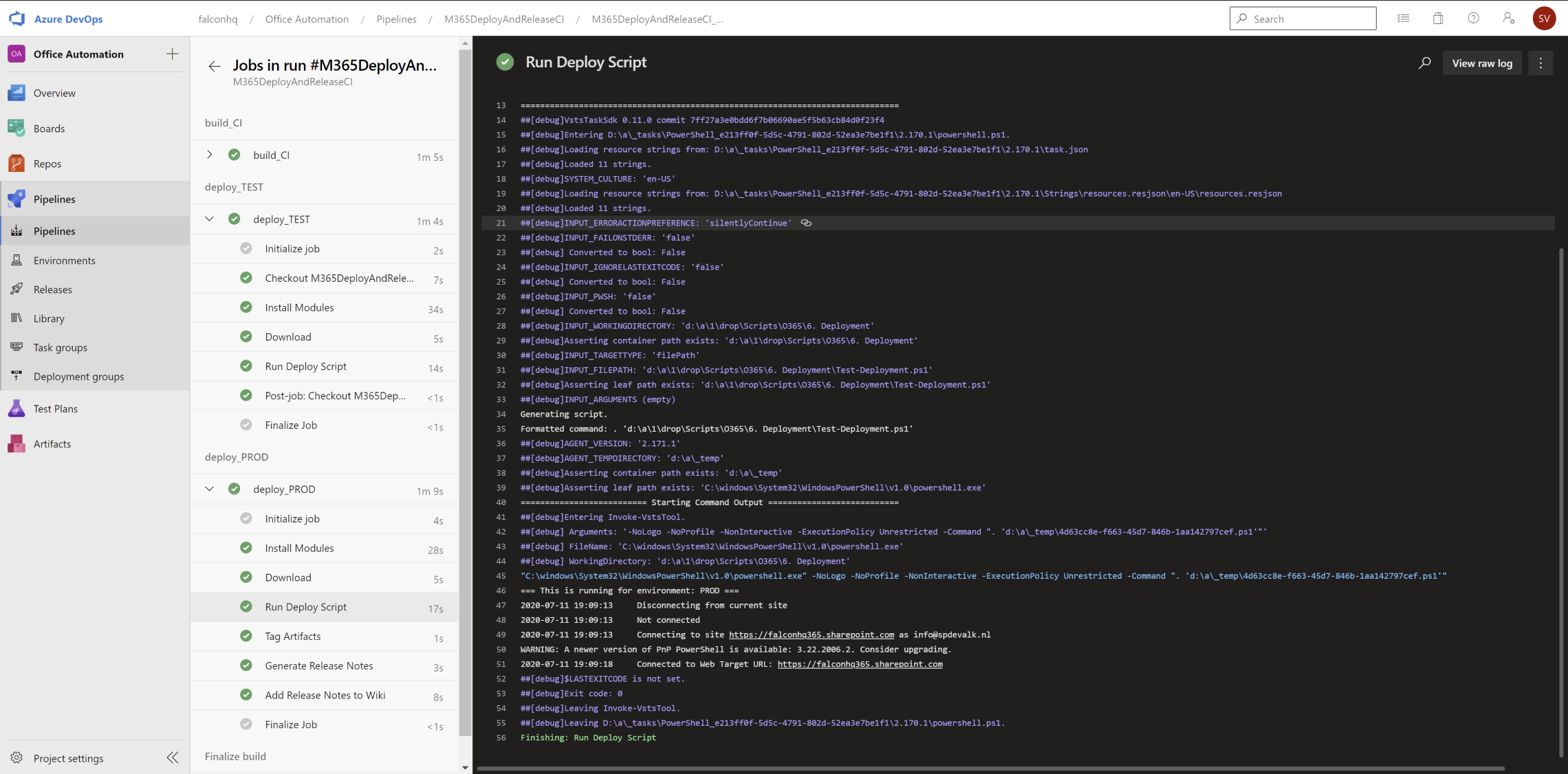Screen dimensions: 1568x774
Task: Click the plus icon next to Office Automation
Action: 172,54
